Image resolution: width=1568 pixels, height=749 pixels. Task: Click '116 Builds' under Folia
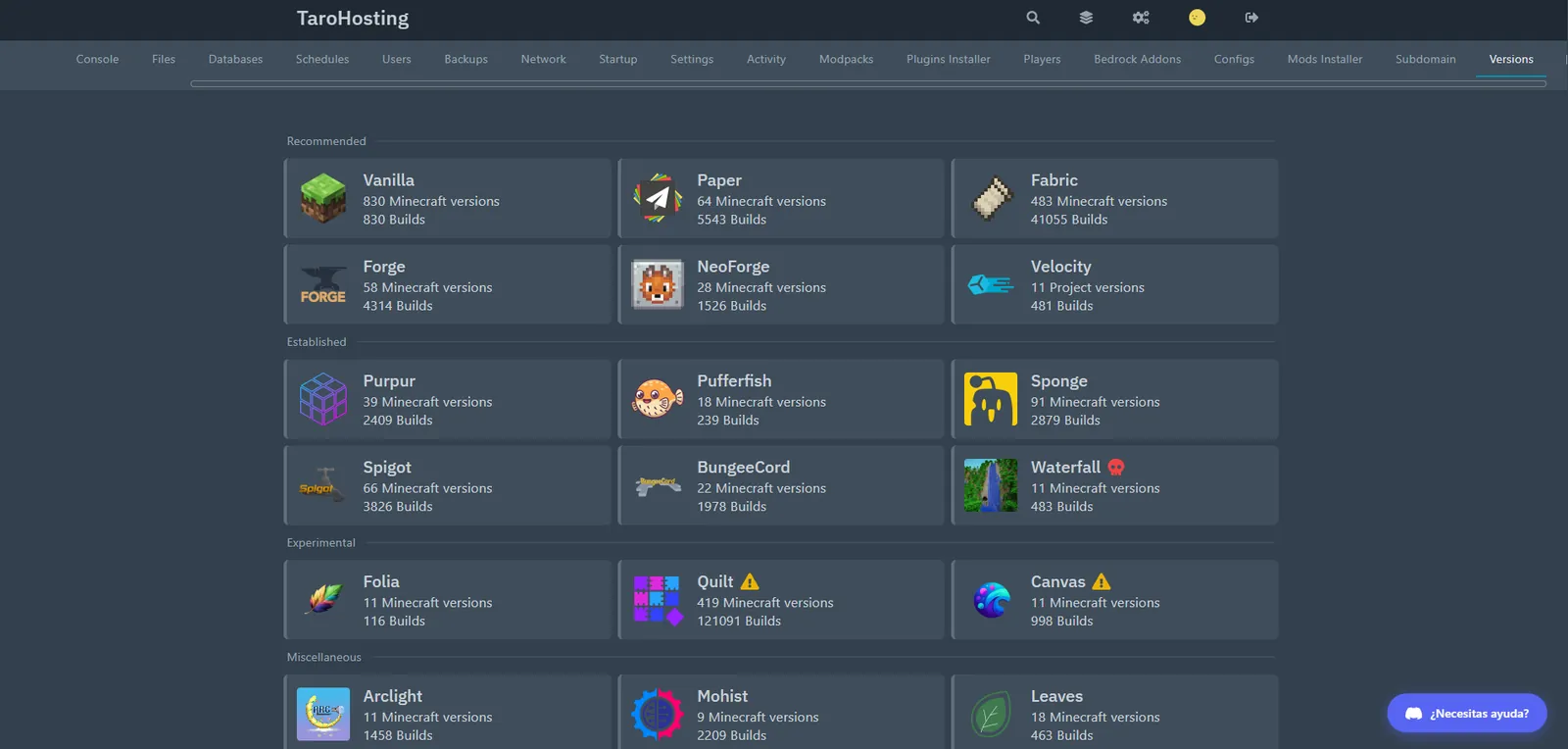394,622
